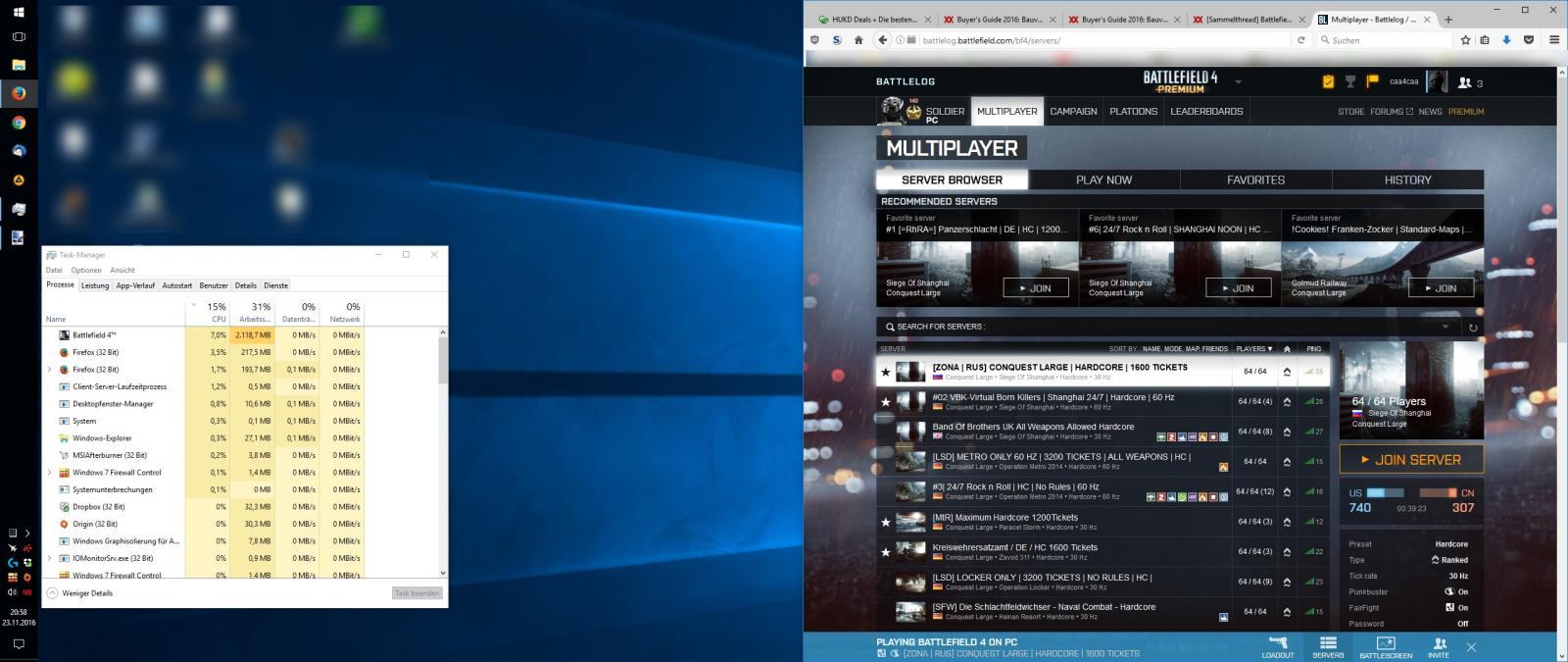Expand Windows 7 Firewall Control process
1568x662 pixels.
click(50, 473)
